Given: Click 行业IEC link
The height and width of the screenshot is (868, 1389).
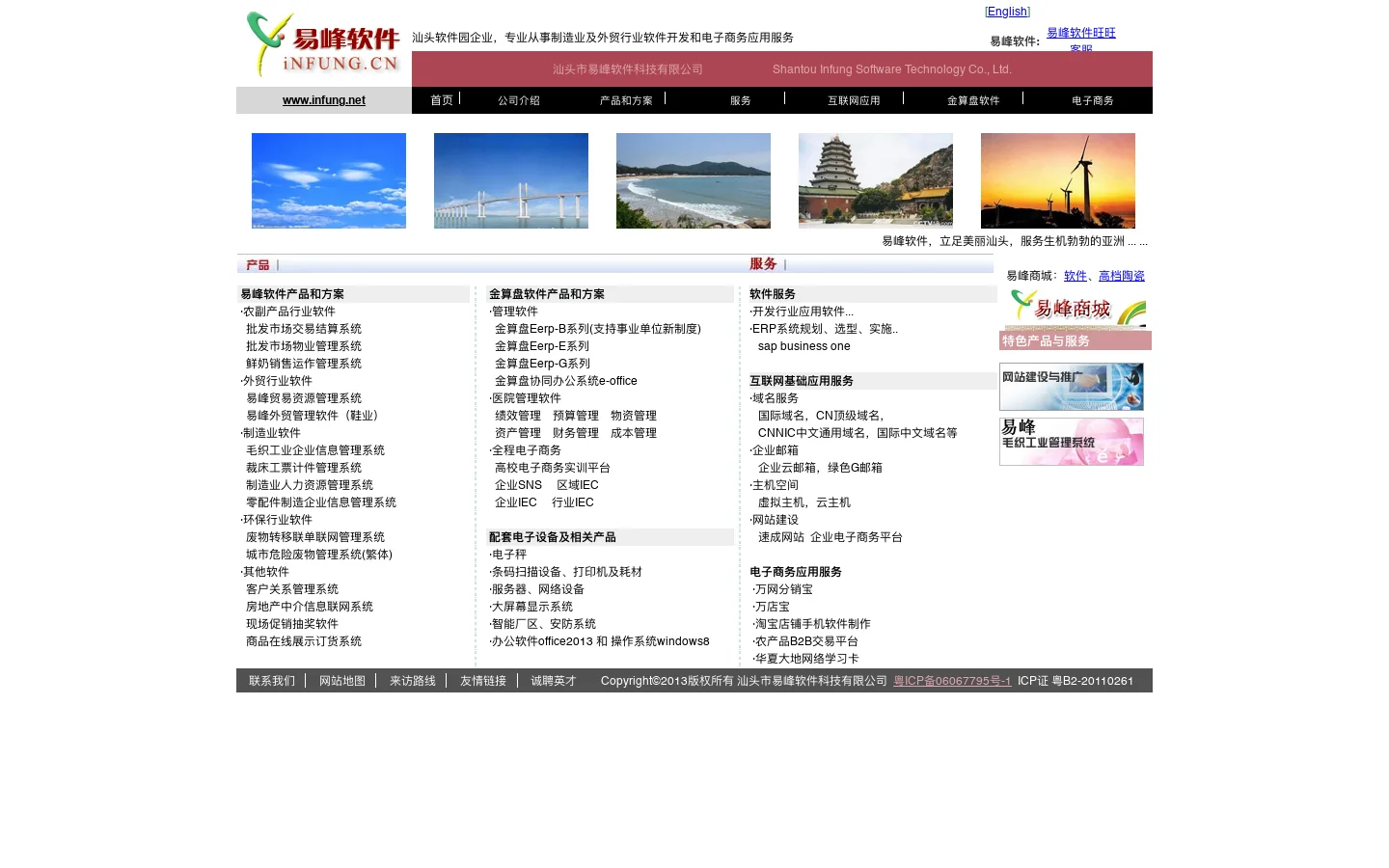Looking at the screenshot, I should click(573, 502).
